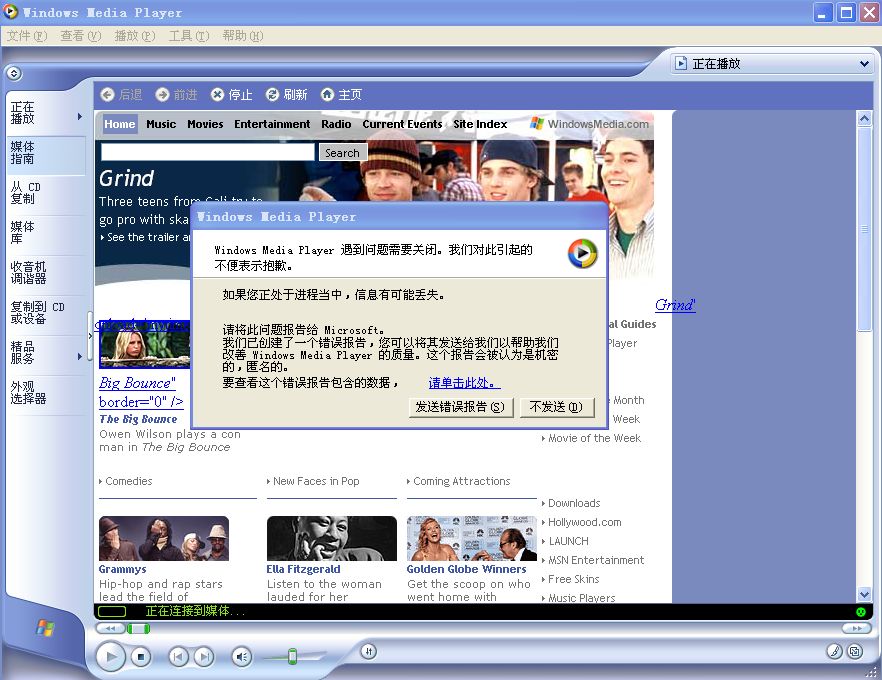This screenshot has height=680, width=882.
Task: Go to home page via 主页 icon
Action: click(x=327, y=94)
